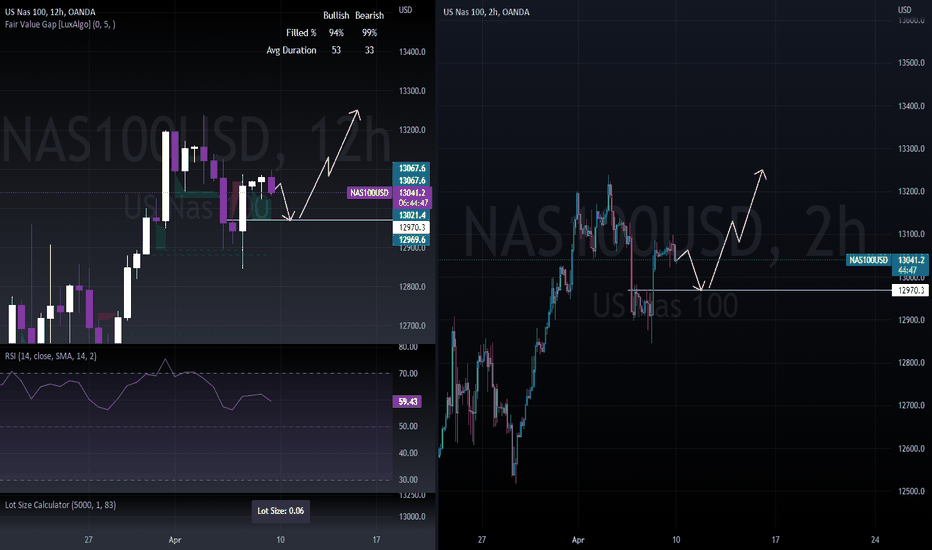
Task: Click the 06:44:47 countdown label
Action: click(x=412, y=203)
